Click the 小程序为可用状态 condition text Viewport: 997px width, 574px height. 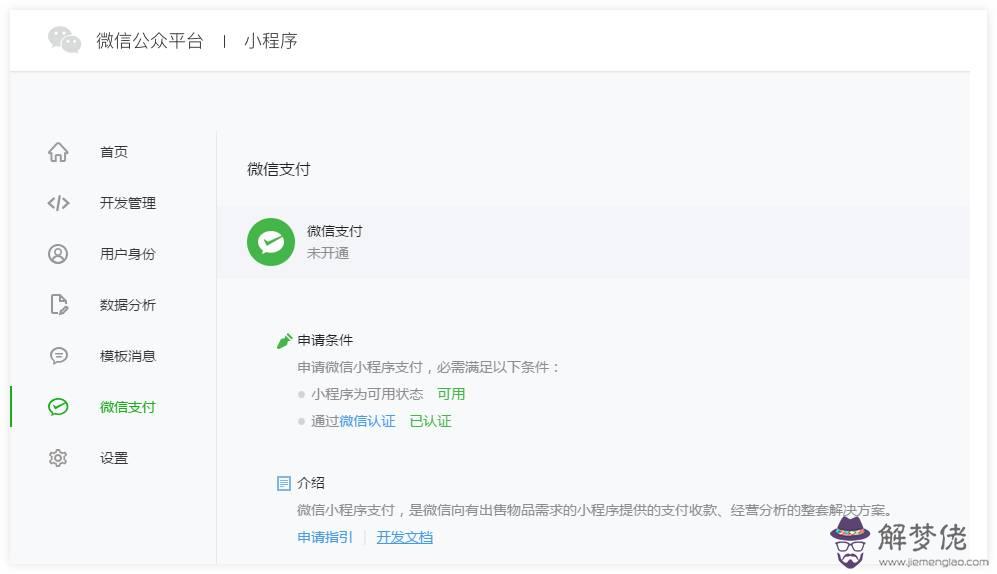point(368,394)
